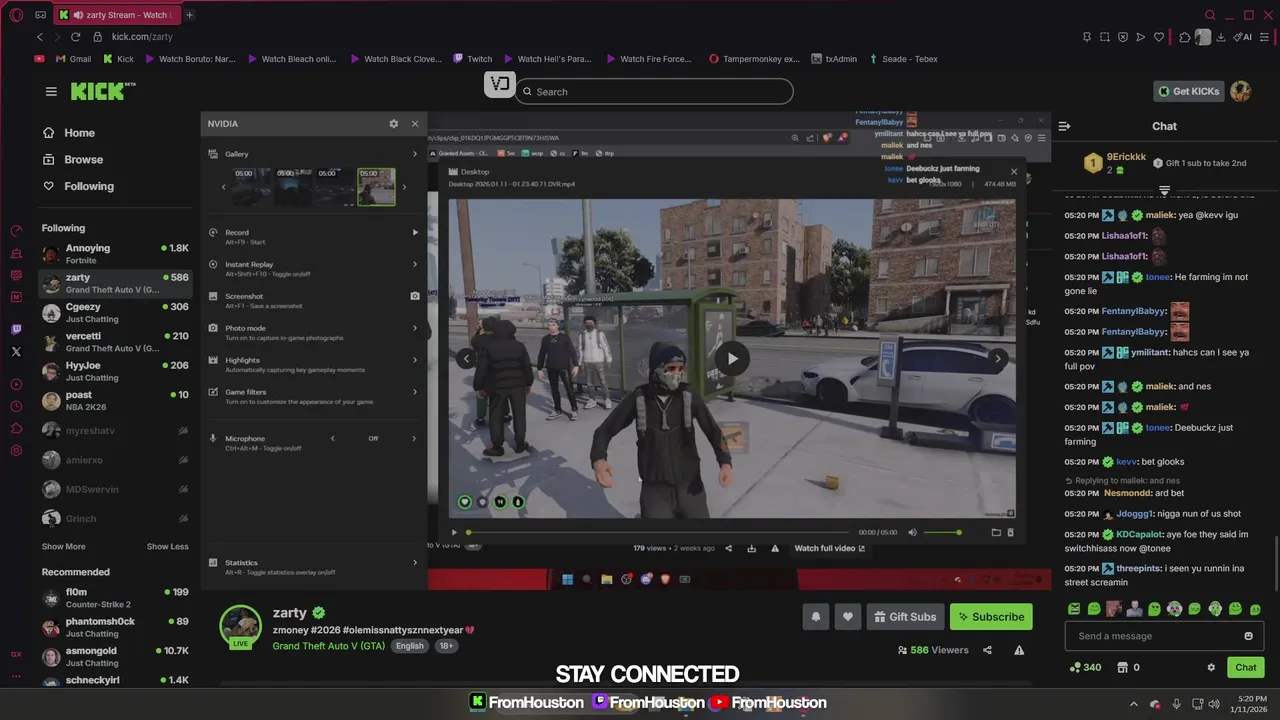Click Watch full video link

point(829,548)
